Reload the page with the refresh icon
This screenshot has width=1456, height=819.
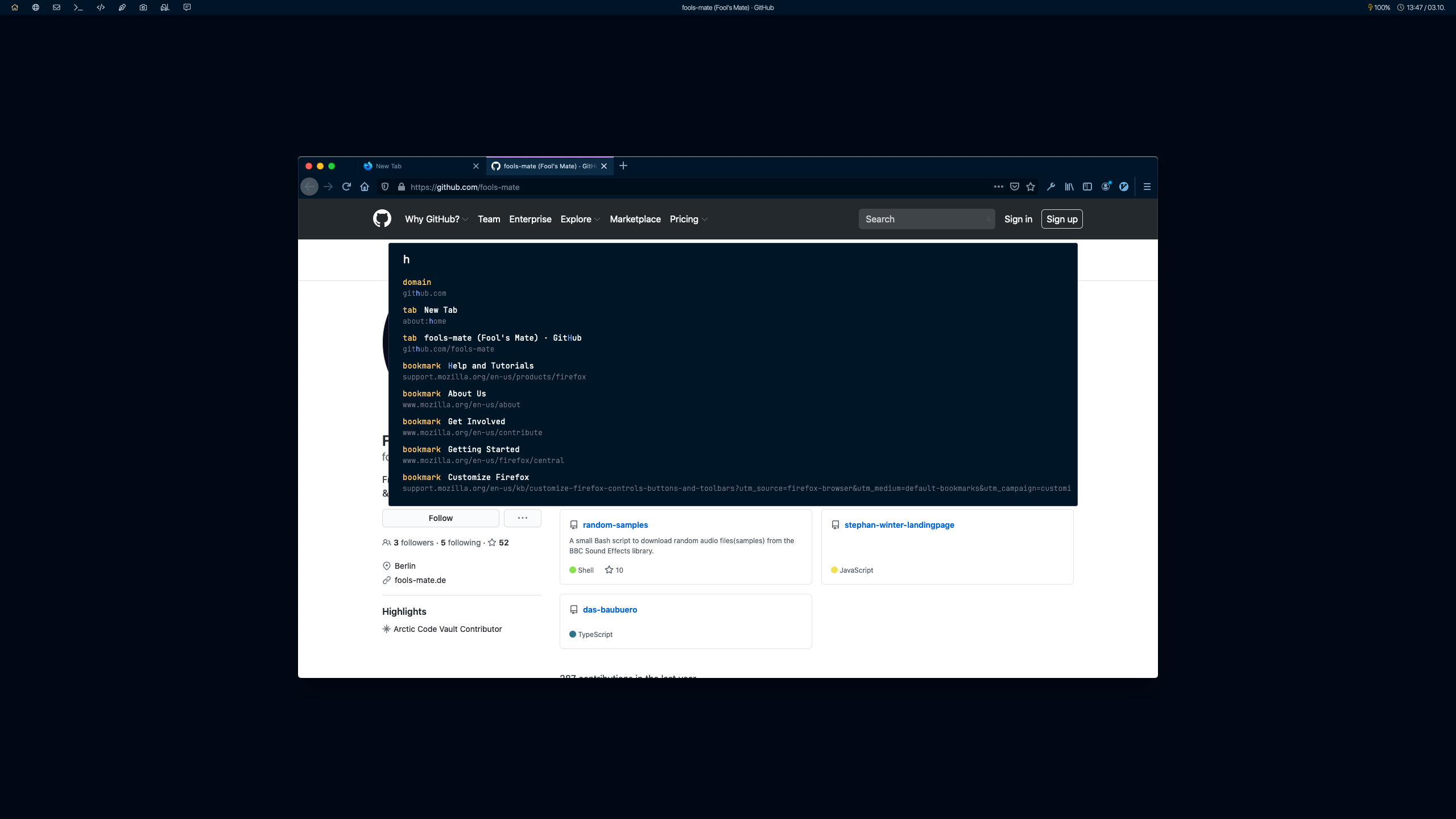pos(346,187)
